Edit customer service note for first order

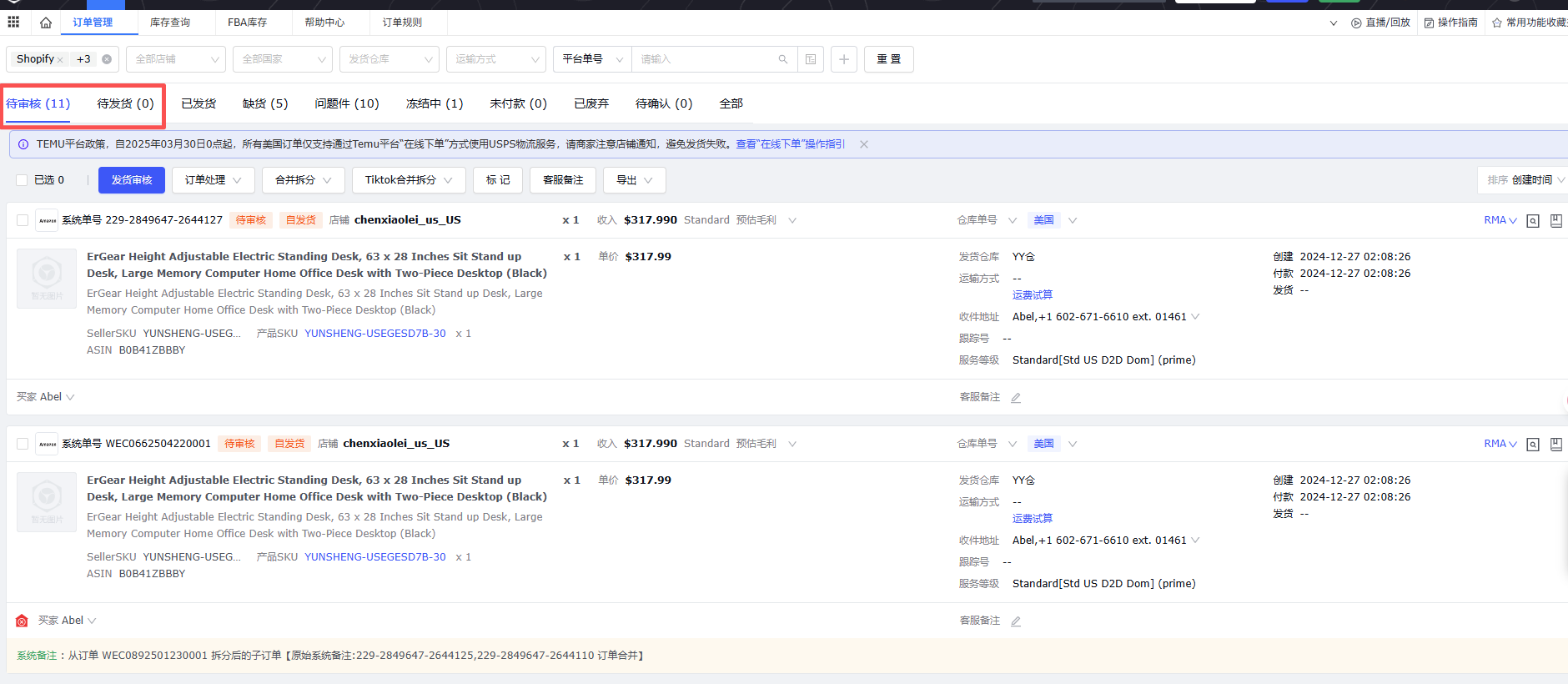pyautogui.click(x=1016, y=398)
